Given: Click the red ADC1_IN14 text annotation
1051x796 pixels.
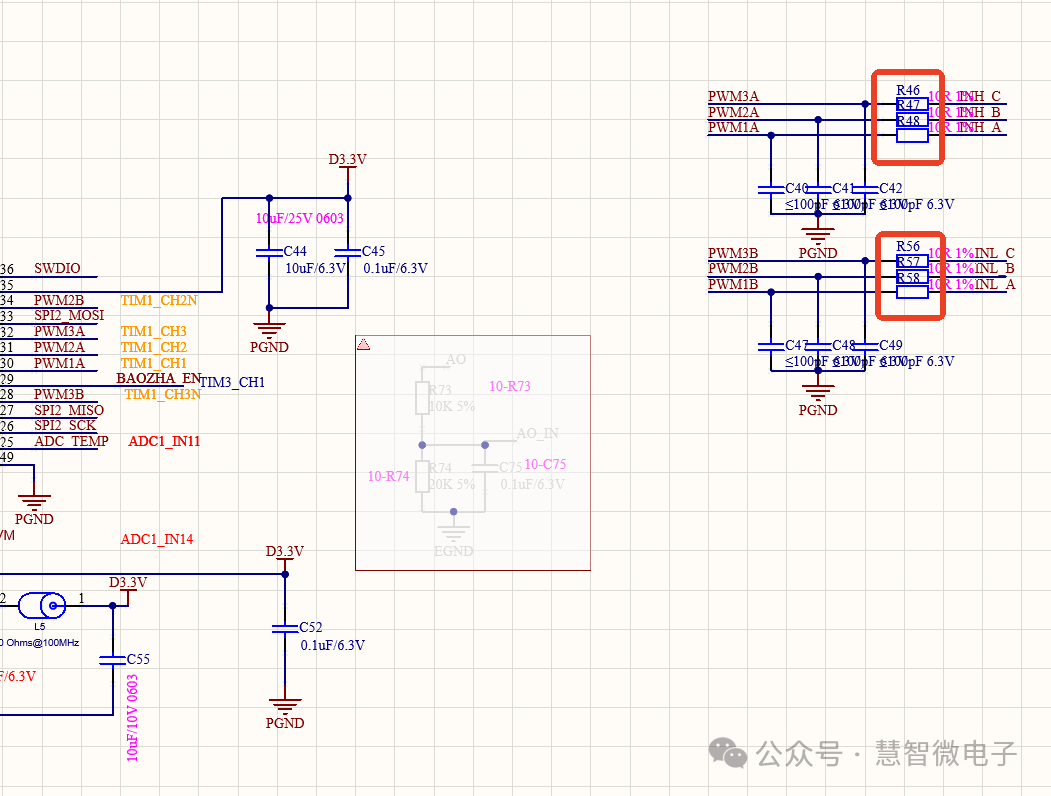Looking at the screenshot, I should [x=157, y=539].
